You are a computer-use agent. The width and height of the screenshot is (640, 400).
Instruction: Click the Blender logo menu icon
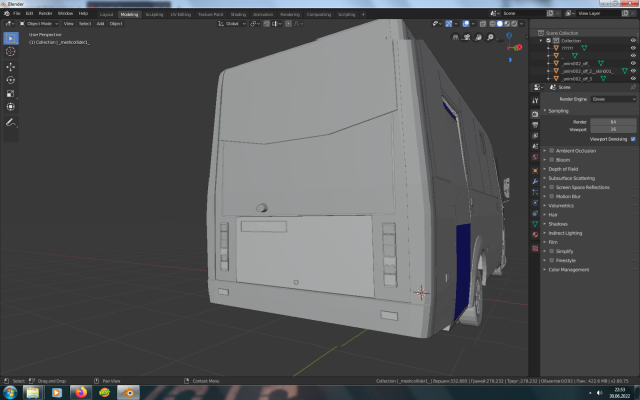click(x=7, y=13)
